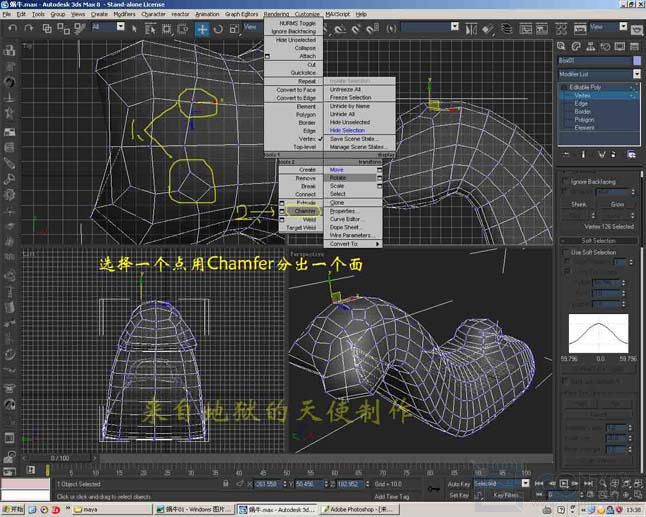This screenshot has height=517, width=646.
Task: Click the Redo arrow icon
Action: (28, 28)
